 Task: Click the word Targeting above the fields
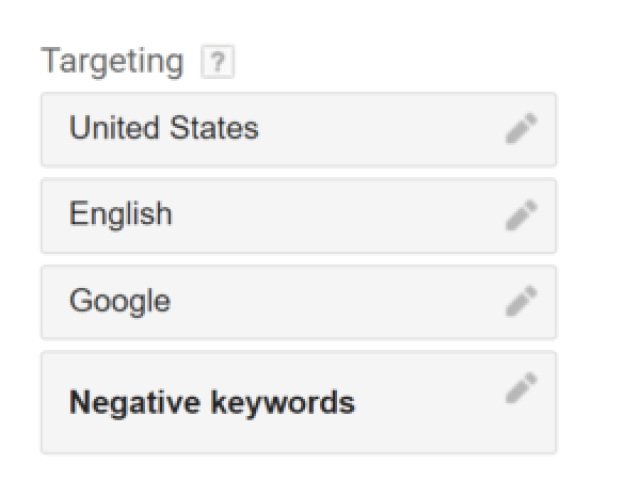112,62
